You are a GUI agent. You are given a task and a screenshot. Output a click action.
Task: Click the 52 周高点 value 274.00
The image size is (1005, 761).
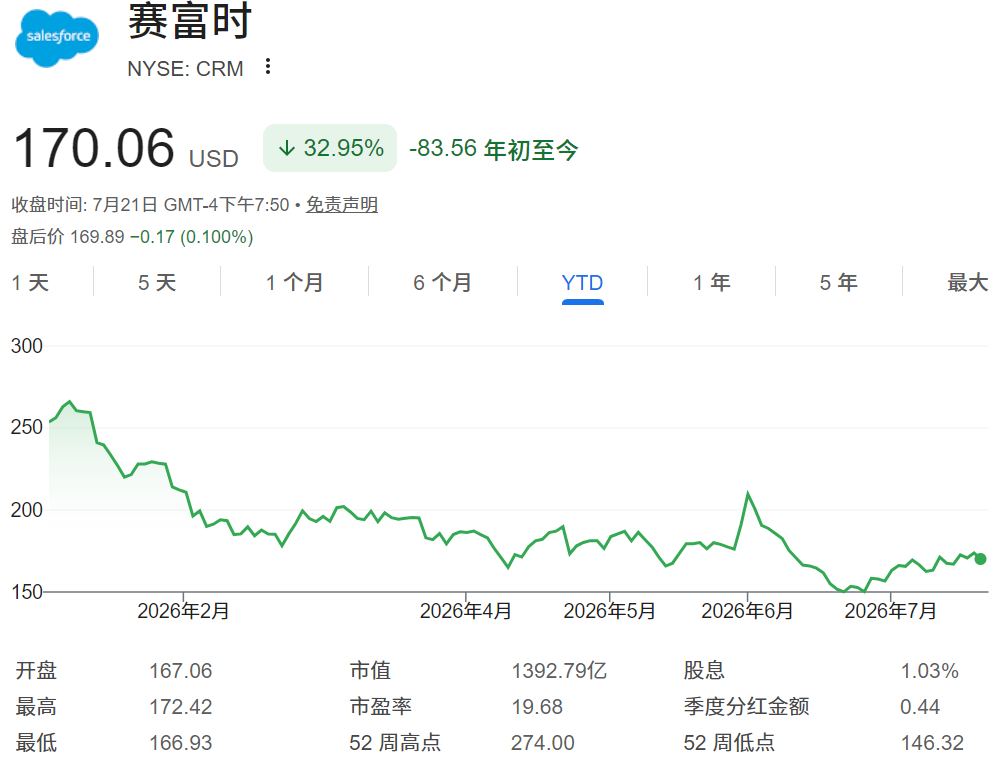(542, 742)
